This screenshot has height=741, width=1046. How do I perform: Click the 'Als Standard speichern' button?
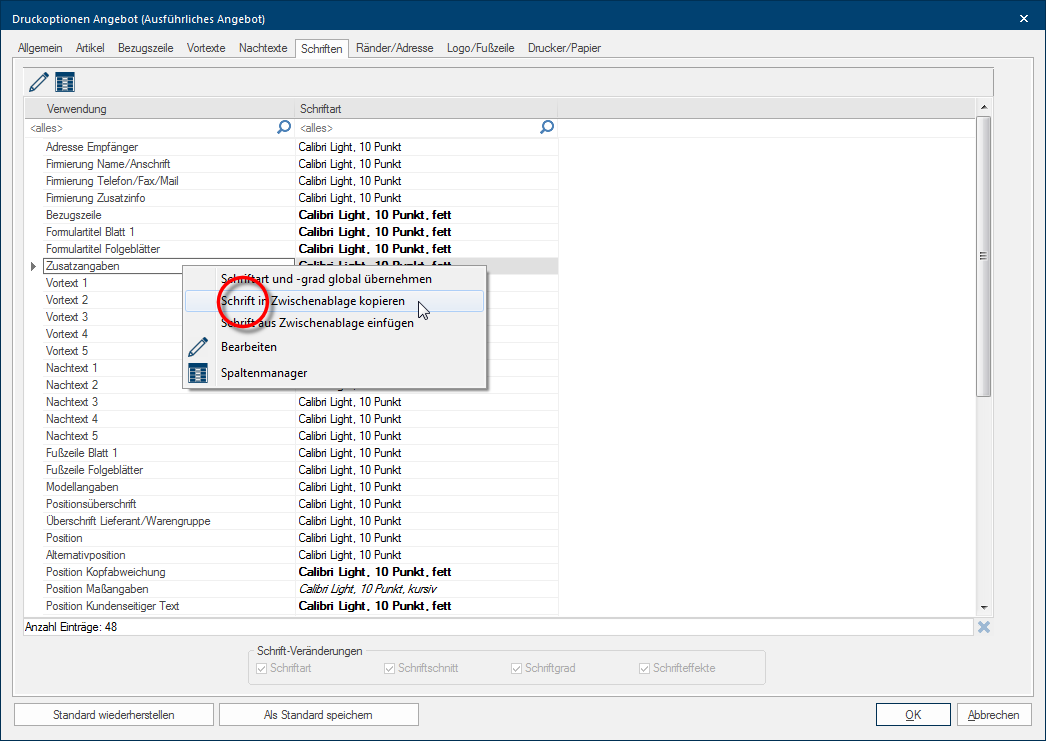point(318,714)
